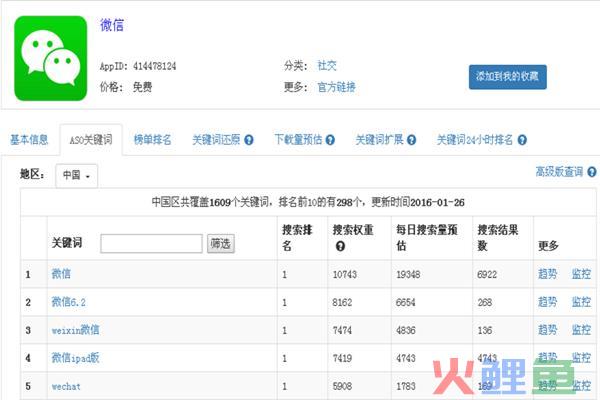Select search weight value 5908
600x400 pixels.
click(342, 386)
